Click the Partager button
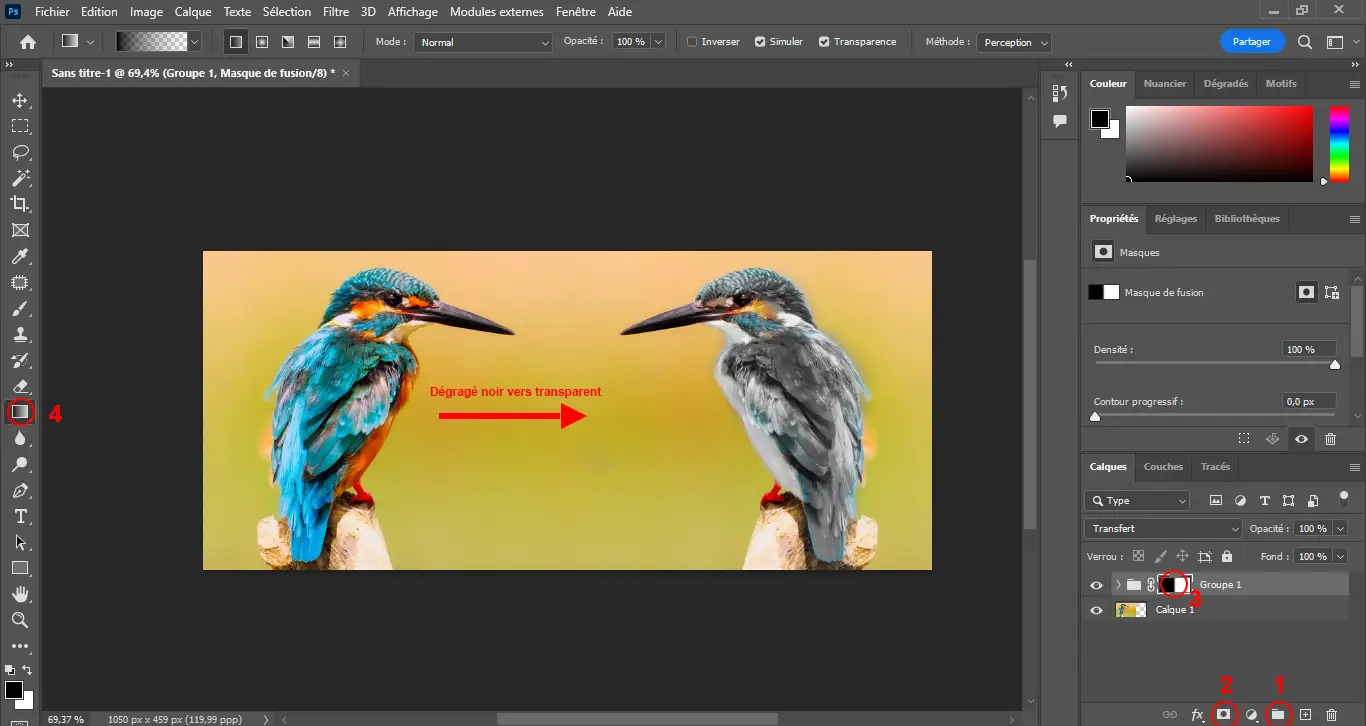1366x726 pixels. (x=1252, y=42)
